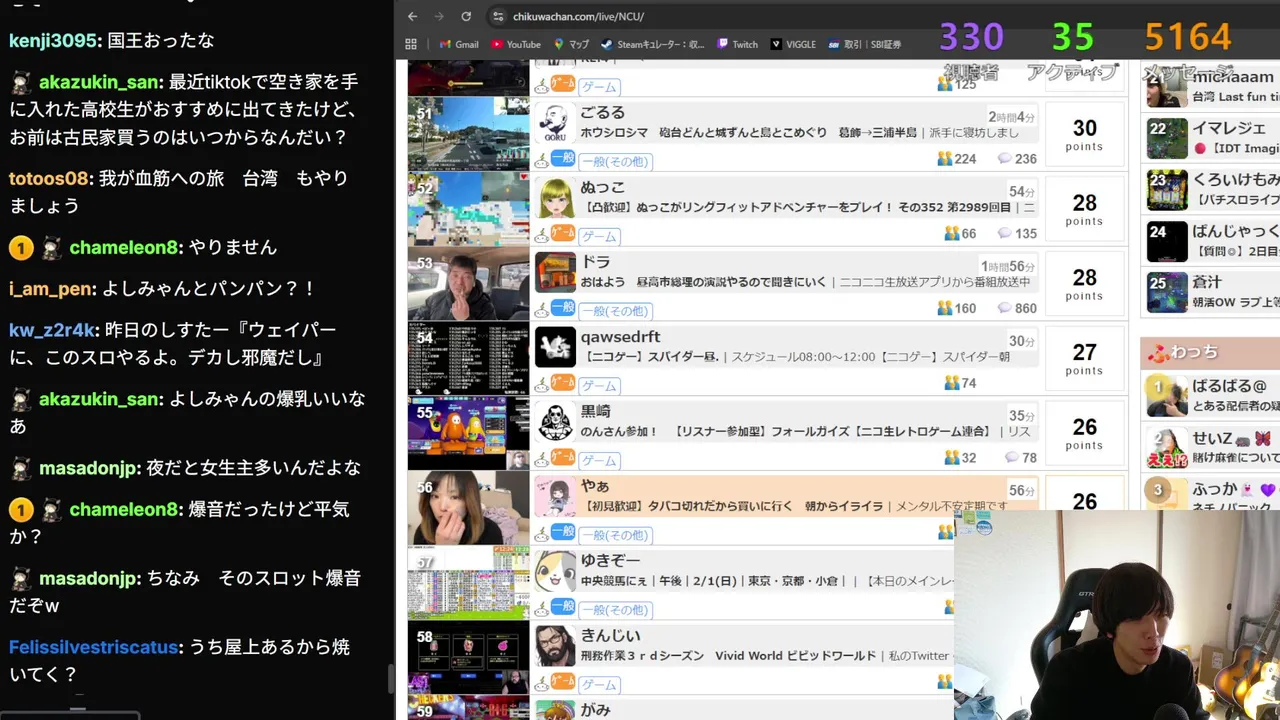Open sidebar item 25 蒼汁
The image size is (1280, 720).
point(1212,292)
